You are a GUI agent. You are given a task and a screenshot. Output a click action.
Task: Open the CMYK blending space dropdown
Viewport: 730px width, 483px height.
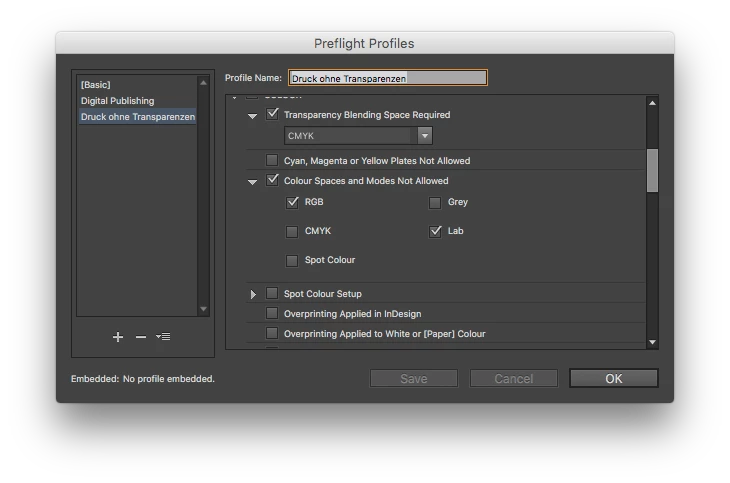point(358,136)
